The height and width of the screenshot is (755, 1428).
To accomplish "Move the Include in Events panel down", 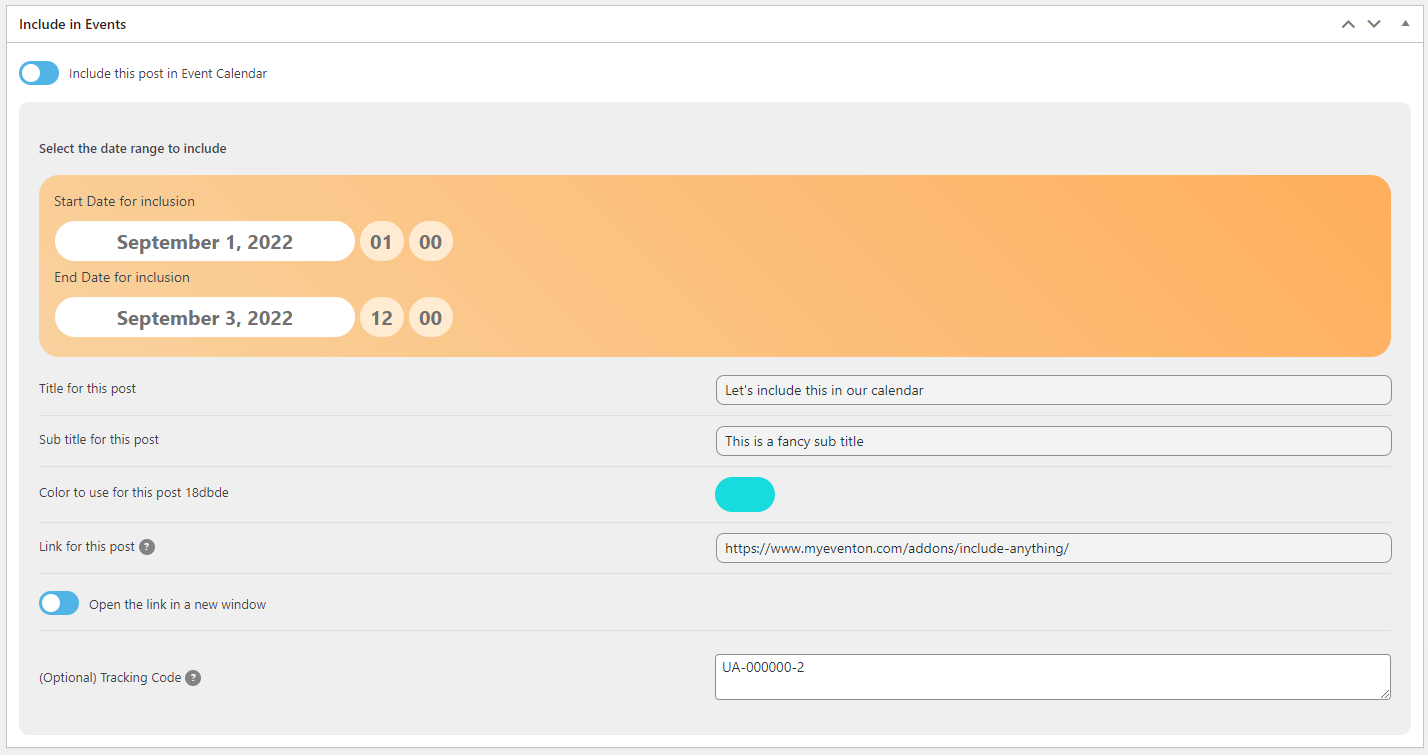I will tap(1374, 24).
